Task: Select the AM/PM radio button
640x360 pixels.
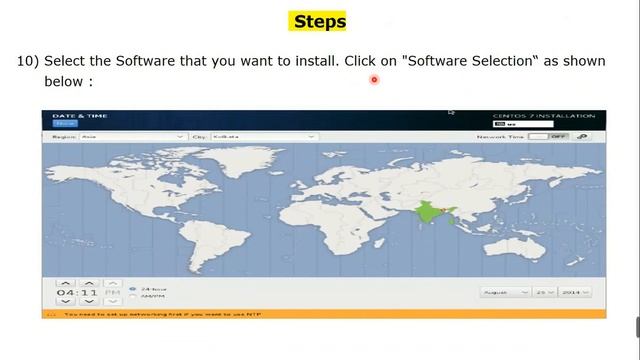Action: 133,296
